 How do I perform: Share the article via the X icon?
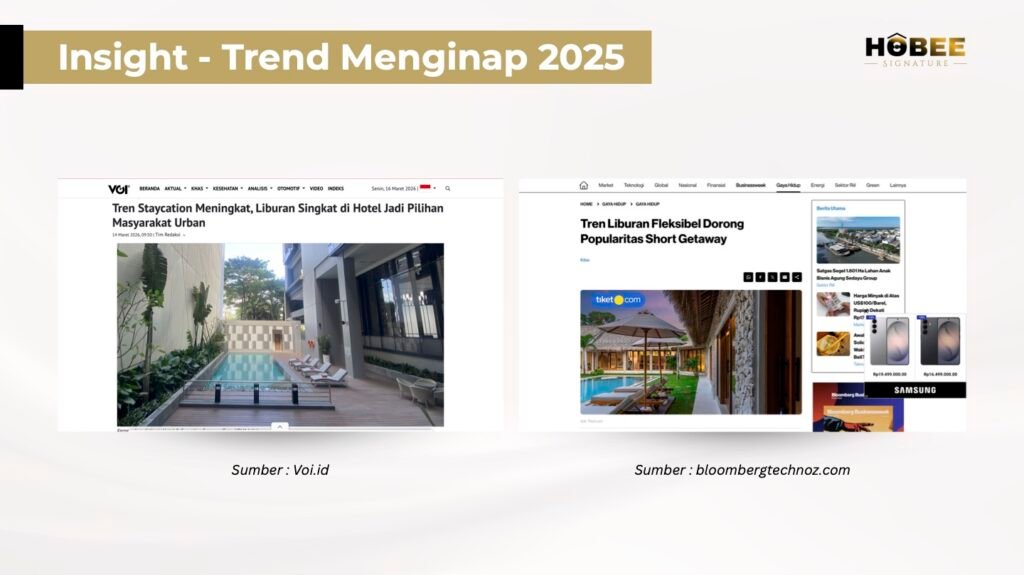(772, 276)
